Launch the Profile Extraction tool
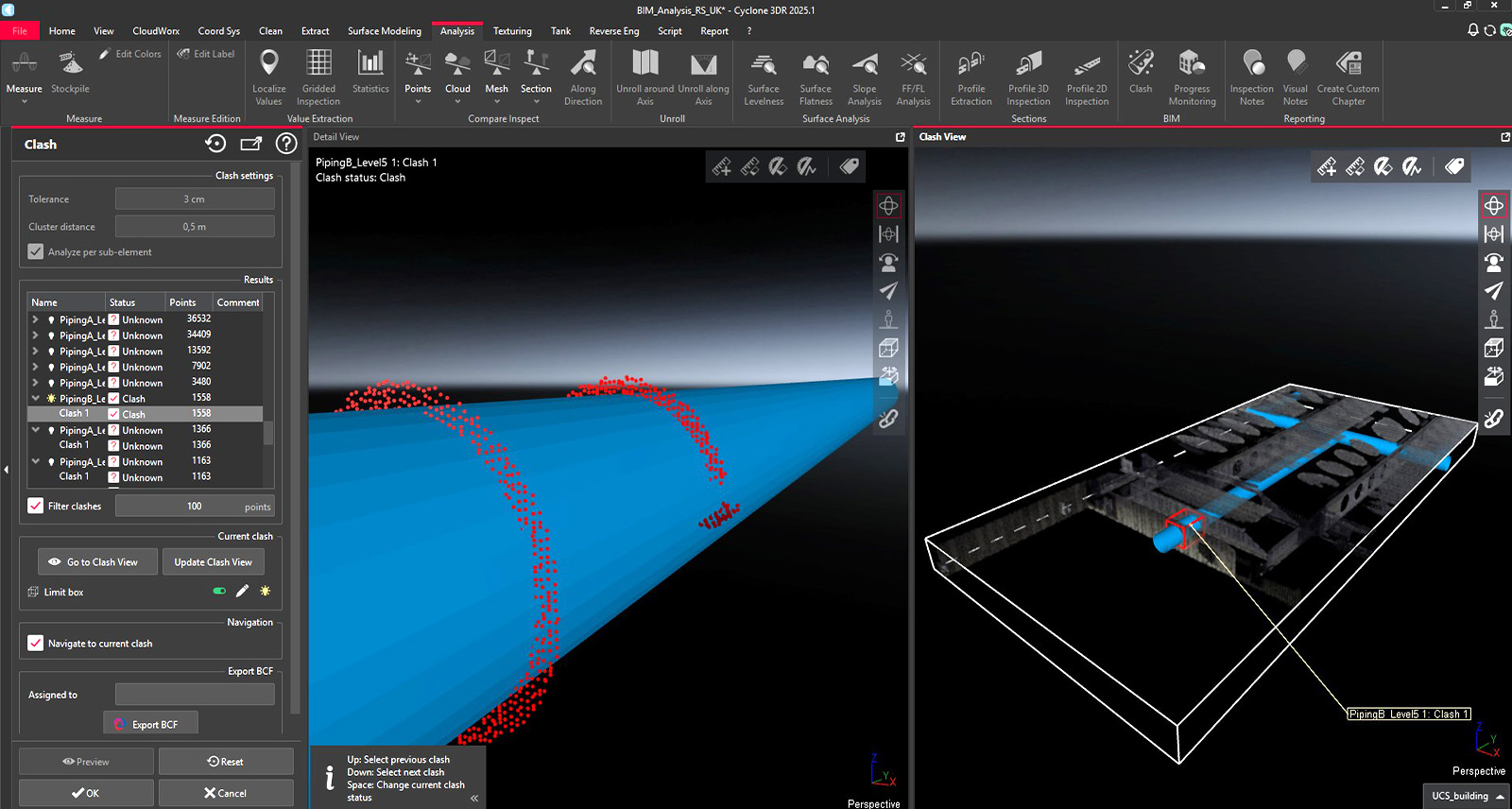Viewport: 1512px width, 809px height. [x=971, y=77]
